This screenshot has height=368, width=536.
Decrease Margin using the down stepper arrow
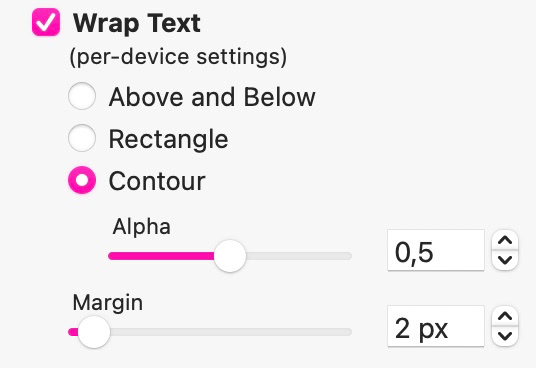point(505,336)
